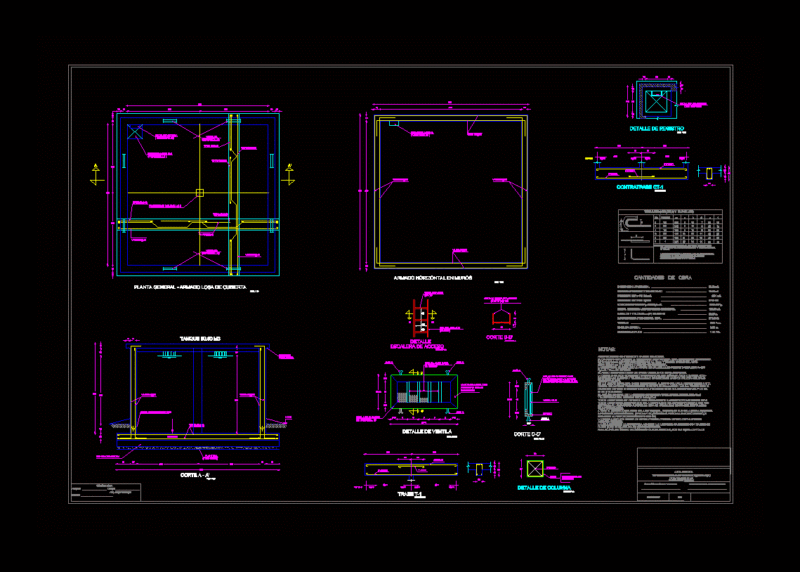The height and width of the screenshot is (572, 800).
Task: Click the left section-cut arrow marker A
Action: [96, 174]
